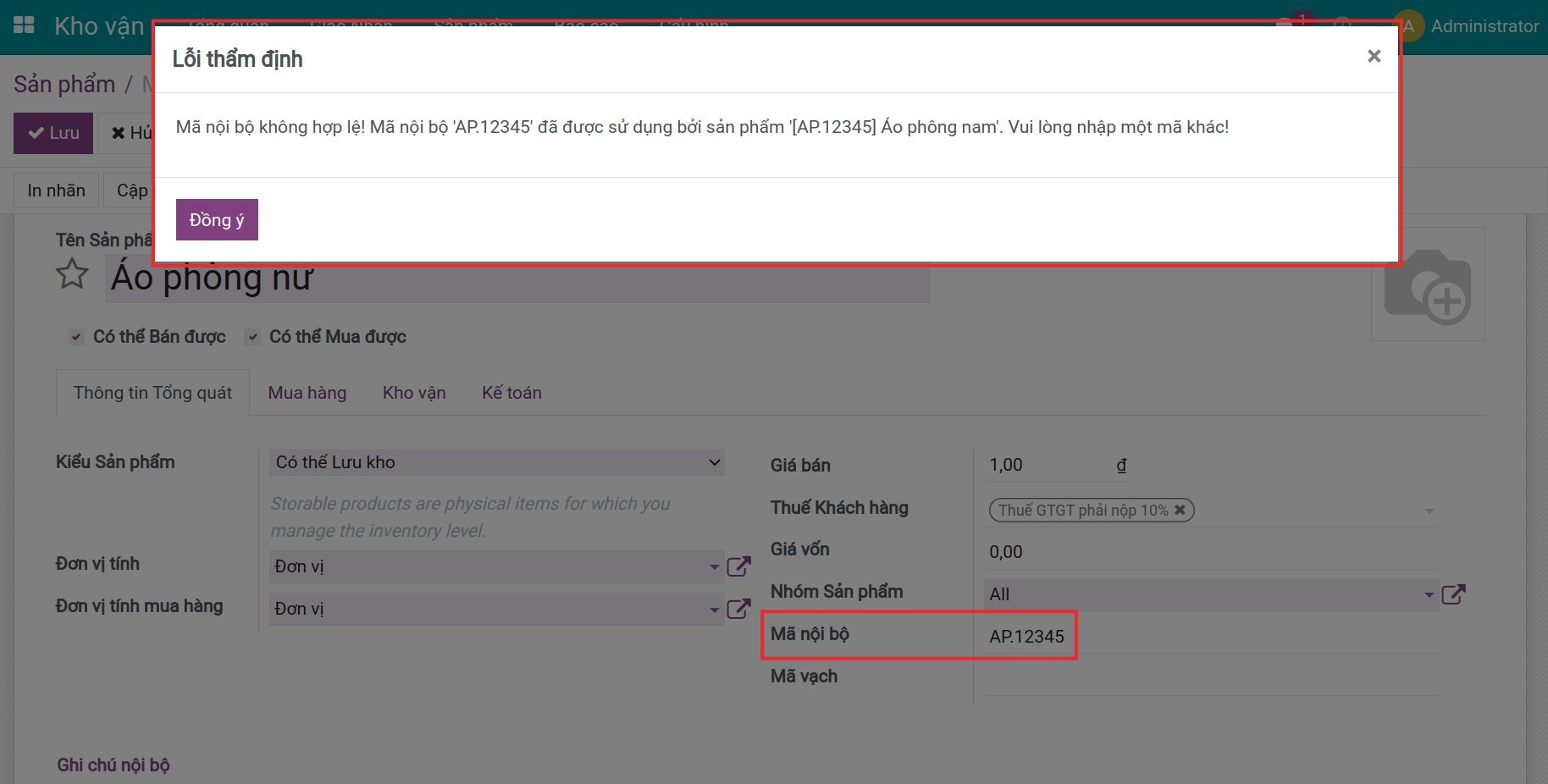Click the favorite star next to product name
The image size is (1548, 784).
(x=72, y=274)
